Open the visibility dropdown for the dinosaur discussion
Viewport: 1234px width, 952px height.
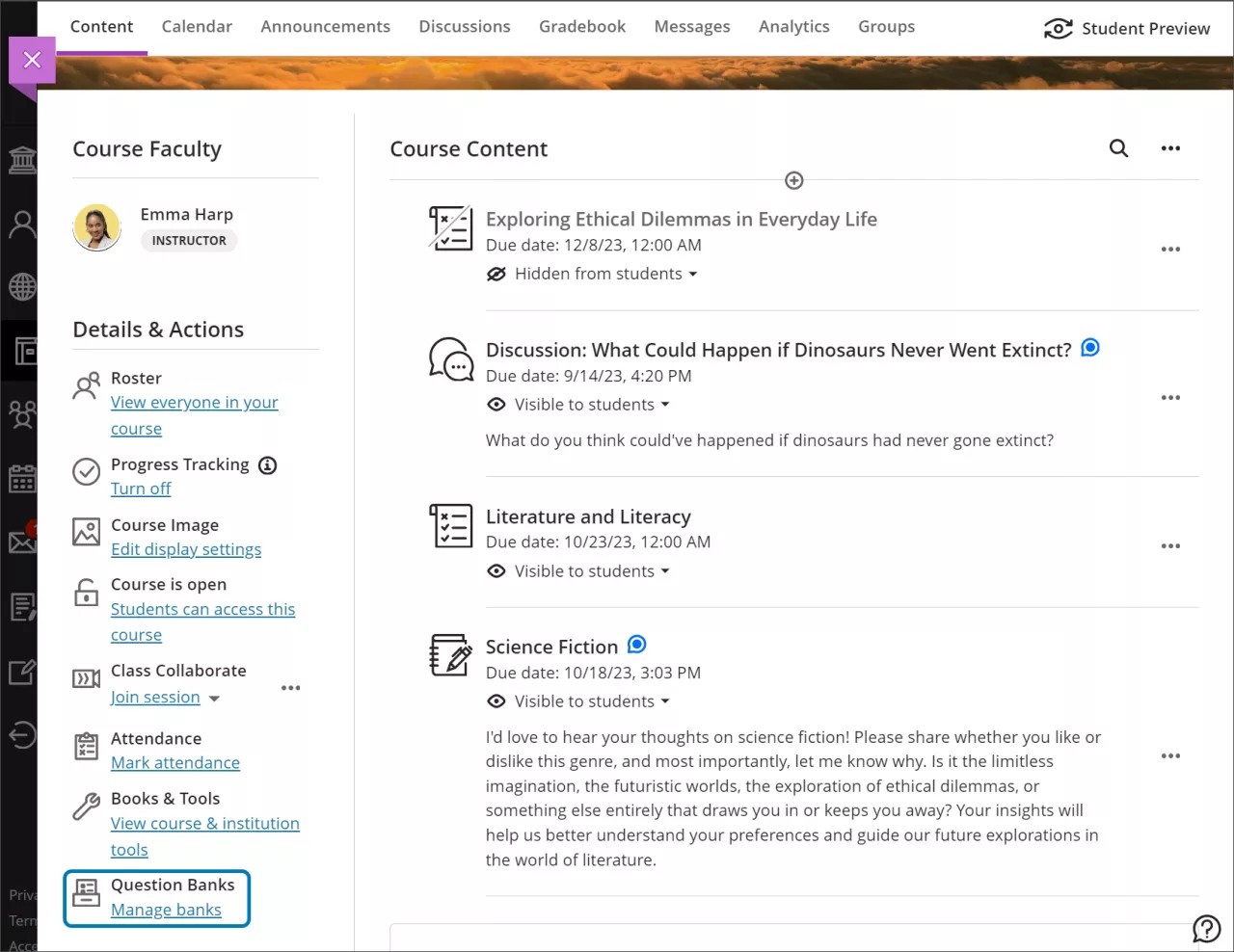578,404
